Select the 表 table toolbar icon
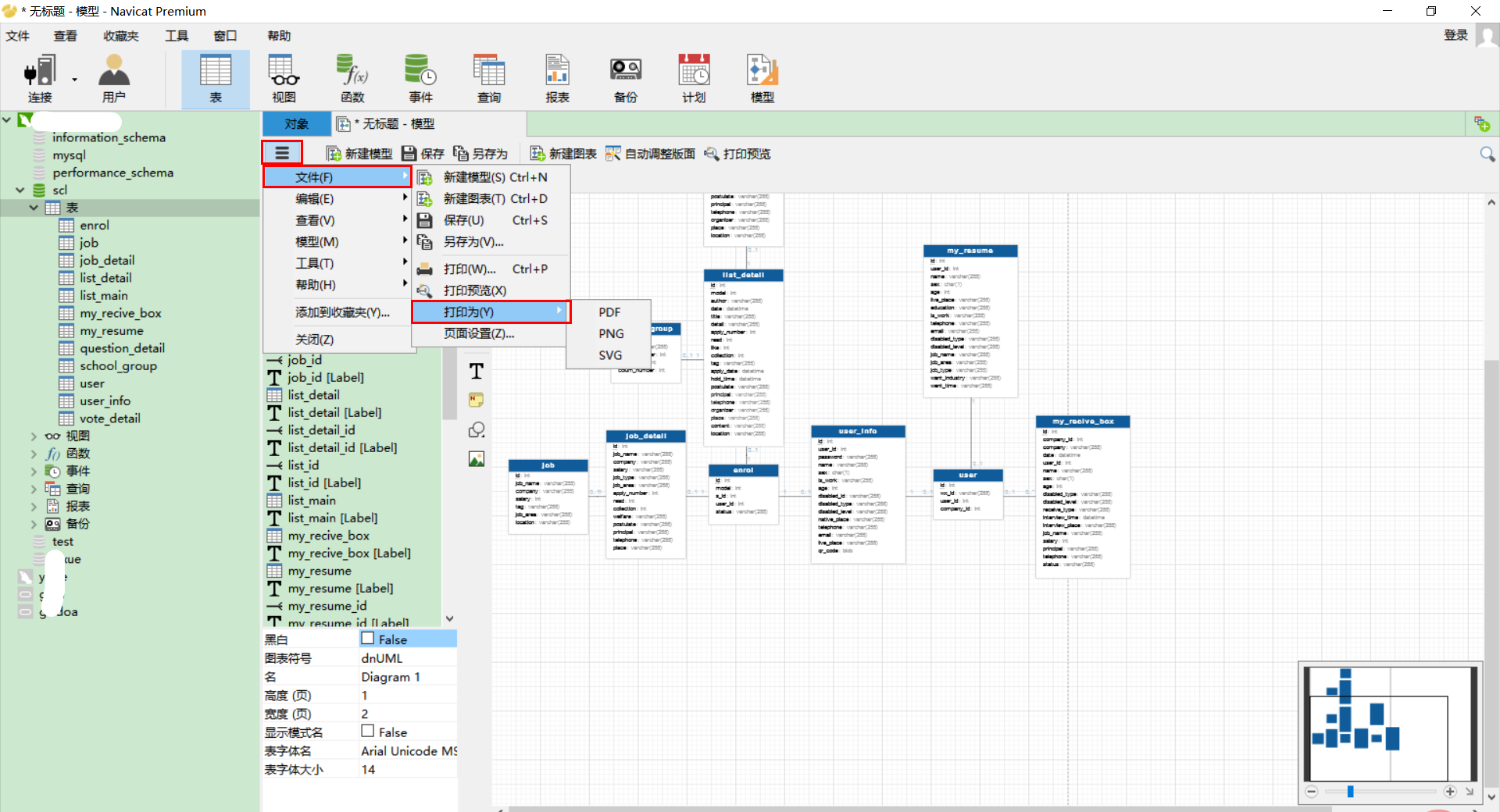 point(216,79)
